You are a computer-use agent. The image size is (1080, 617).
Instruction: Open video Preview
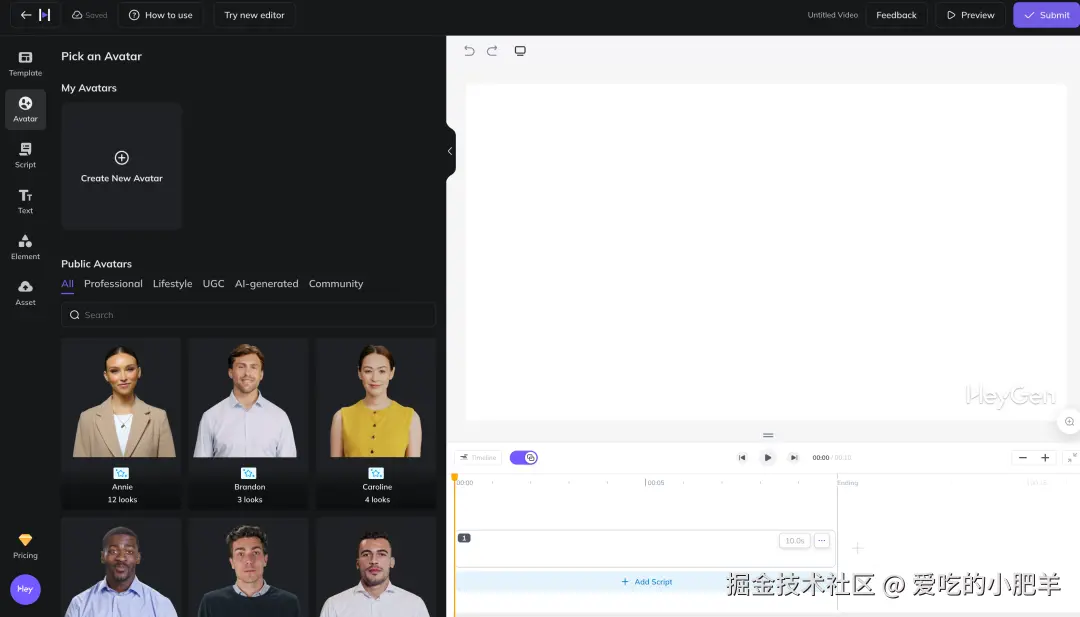968,15
